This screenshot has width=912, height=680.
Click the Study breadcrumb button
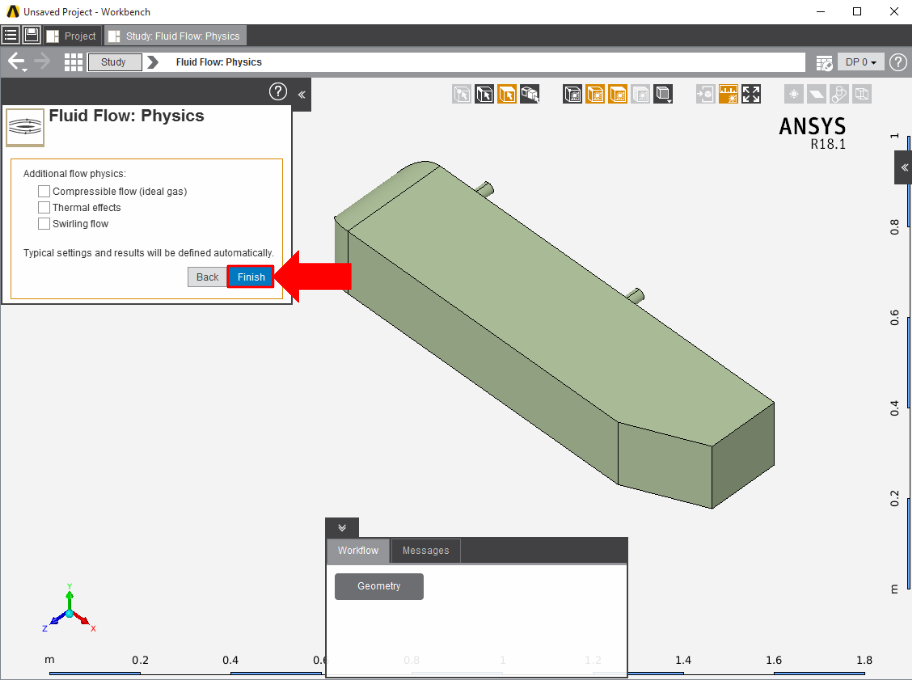point(114,62)
